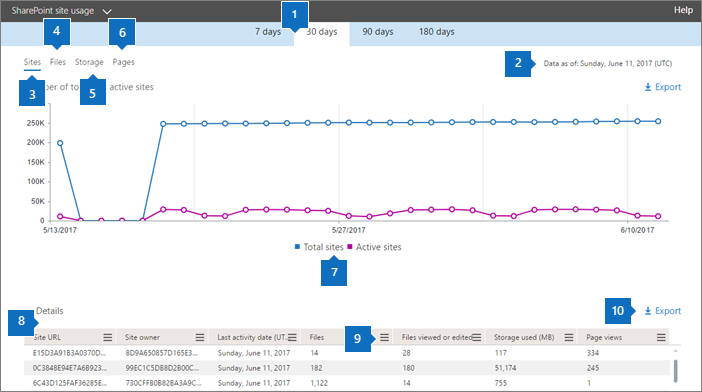702x392 pixels.
Task: Toggle the Total sites legend series
Action: click(x=319, y=247)
